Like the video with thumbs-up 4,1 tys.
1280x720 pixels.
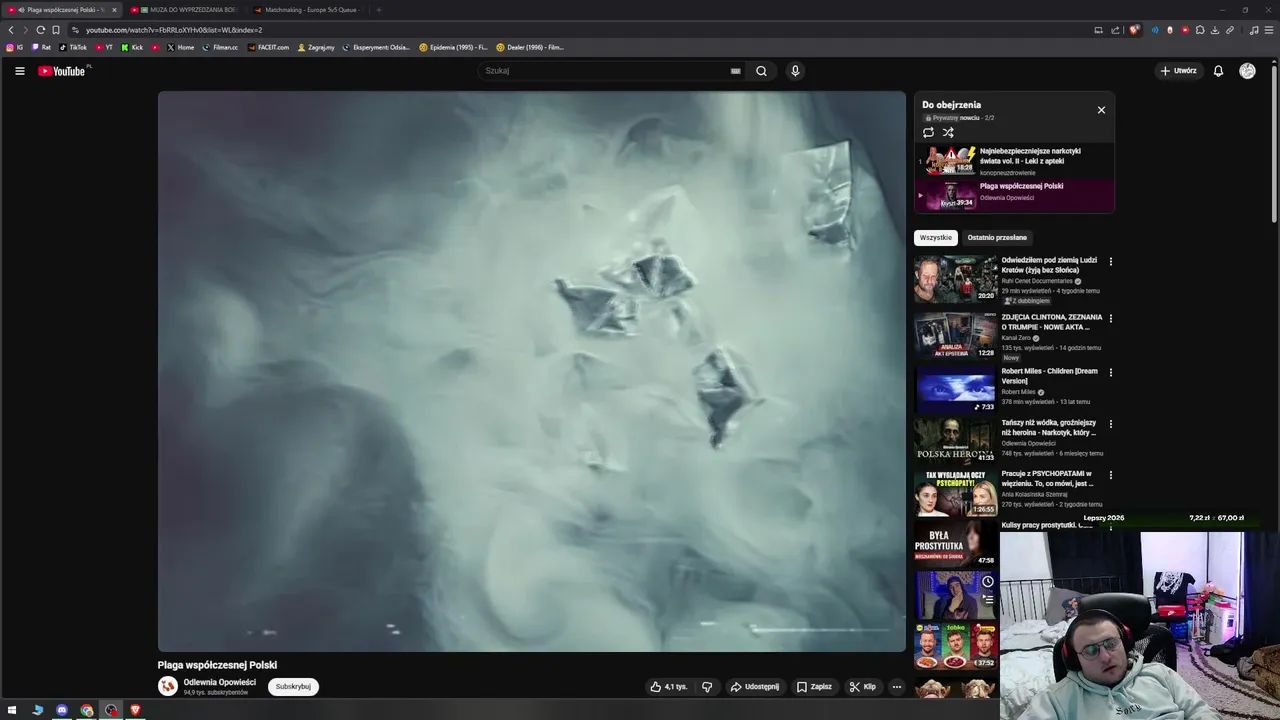point(669,687)
